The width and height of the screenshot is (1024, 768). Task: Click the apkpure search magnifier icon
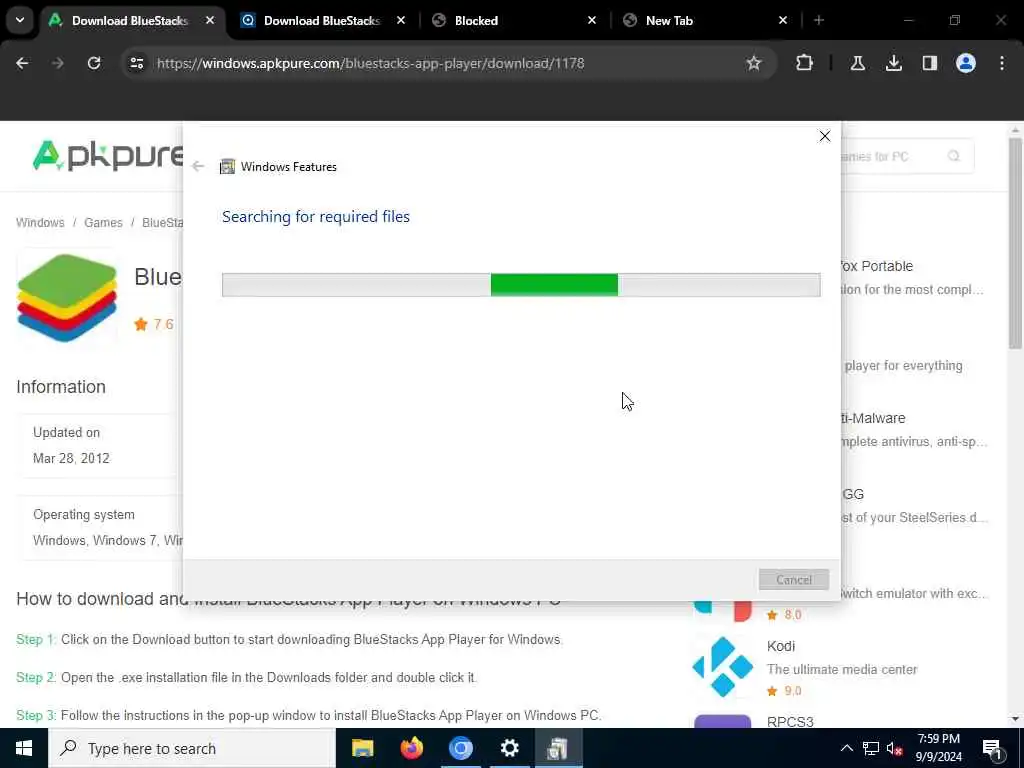(953, 156)
